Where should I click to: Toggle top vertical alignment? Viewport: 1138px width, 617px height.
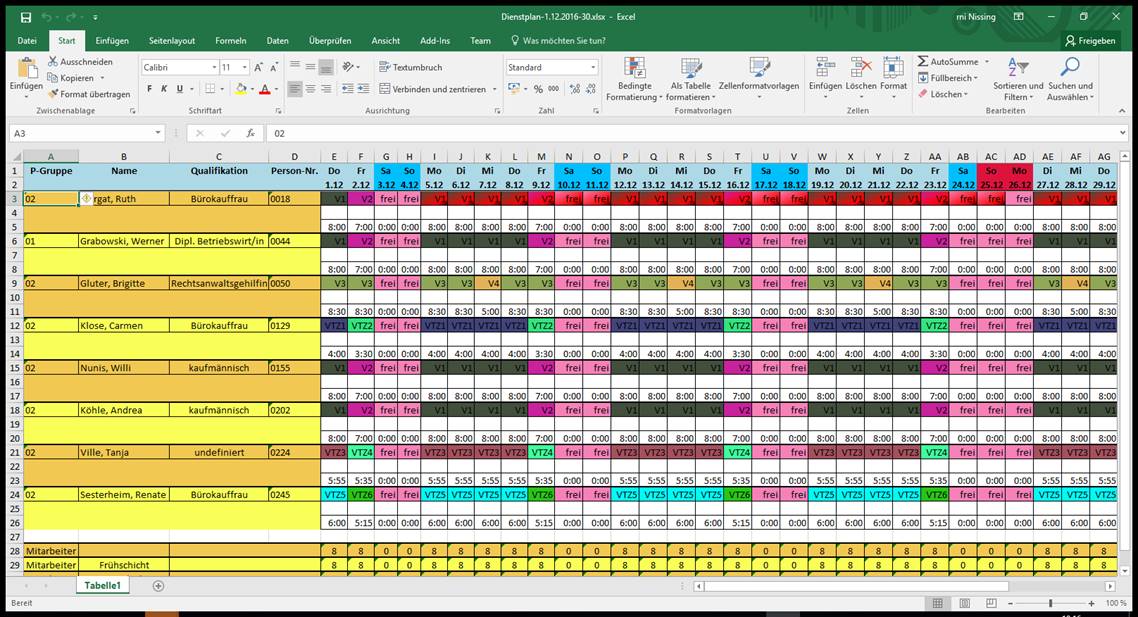click(x=295, y=67)
